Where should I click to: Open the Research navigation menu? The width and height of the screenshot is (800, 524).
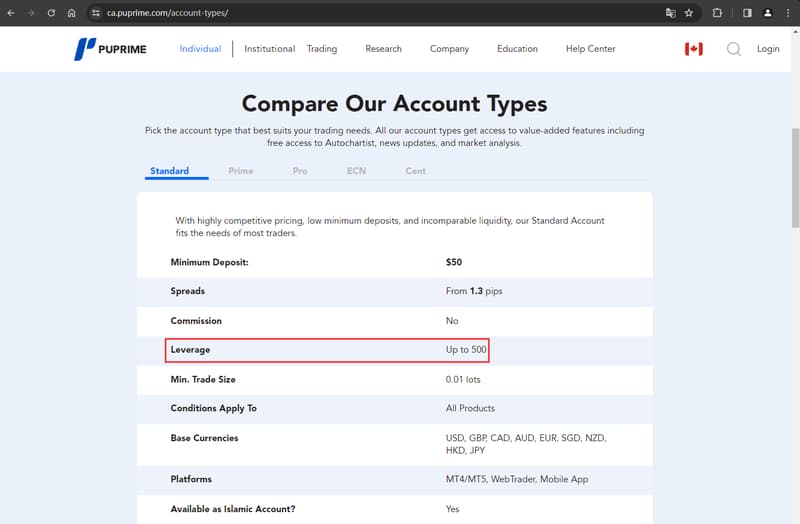pos(383,49)
